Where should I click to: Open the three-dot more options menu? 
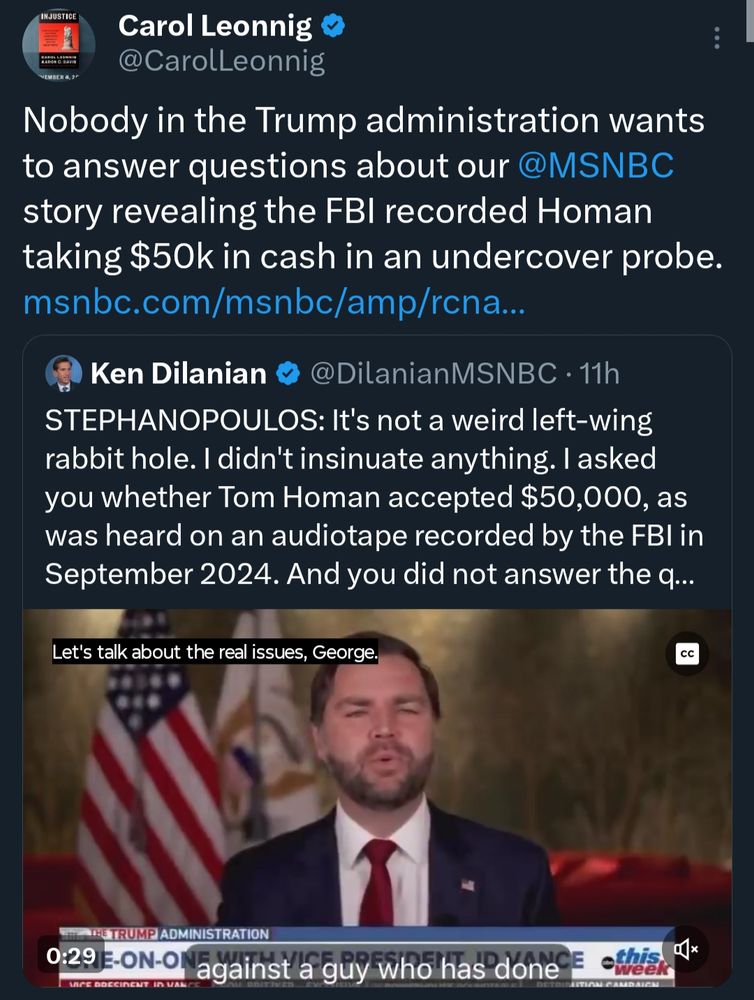coord(716,38)
